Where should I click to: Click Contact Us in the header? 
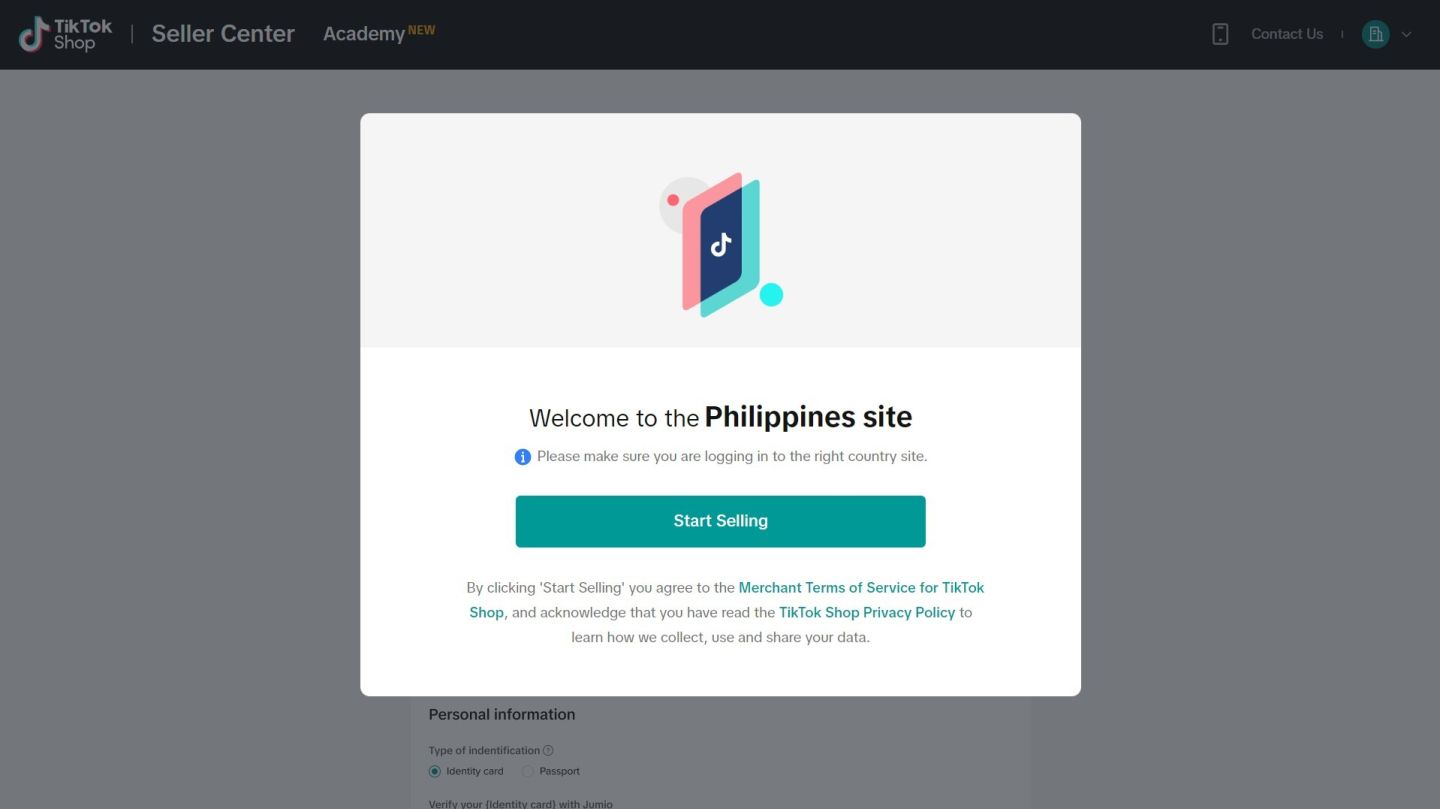click(1287, 34)
